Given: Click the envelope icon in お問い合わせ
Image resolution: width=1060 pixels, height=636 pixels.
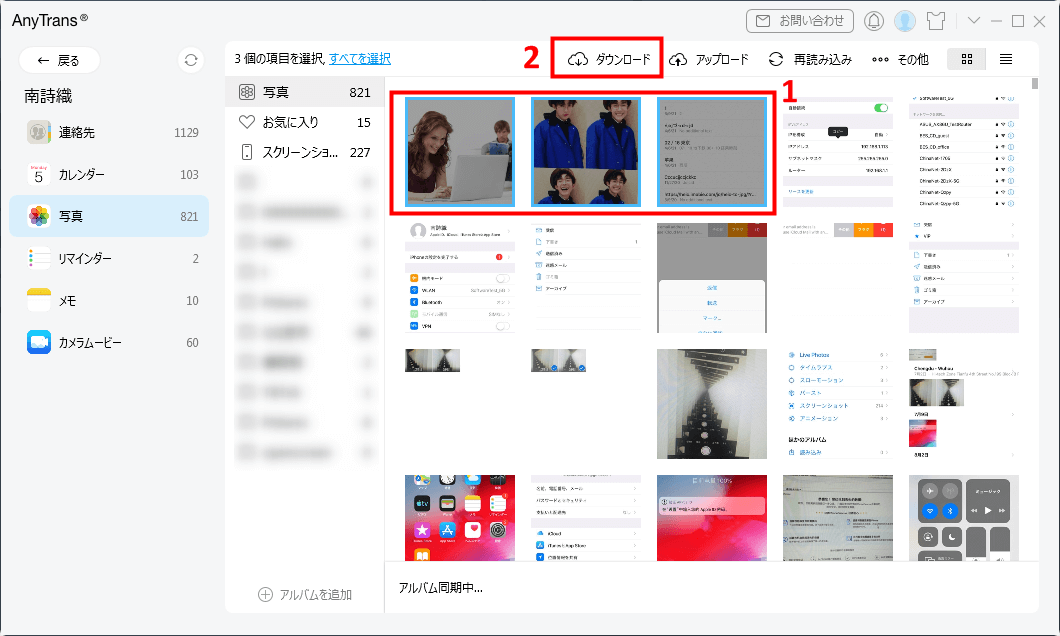Looking at the screenshot, I should [x=763, y=21].
